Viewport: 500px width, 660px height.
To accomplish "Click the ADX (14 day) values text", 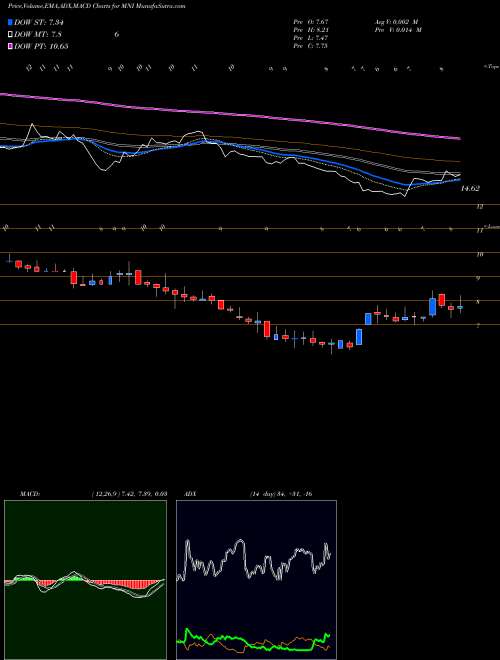I will pos(281,494).
